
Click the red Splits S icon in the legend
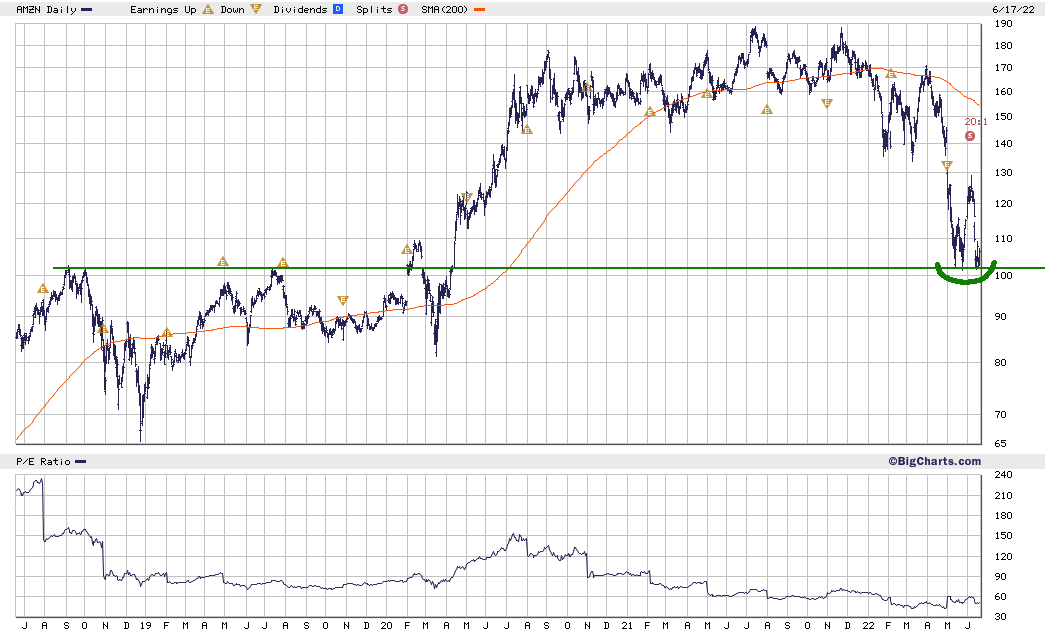[403, 9]
